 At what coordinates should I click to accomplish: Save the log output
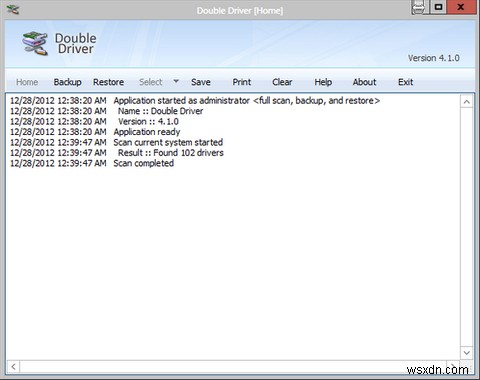point(201,82)
